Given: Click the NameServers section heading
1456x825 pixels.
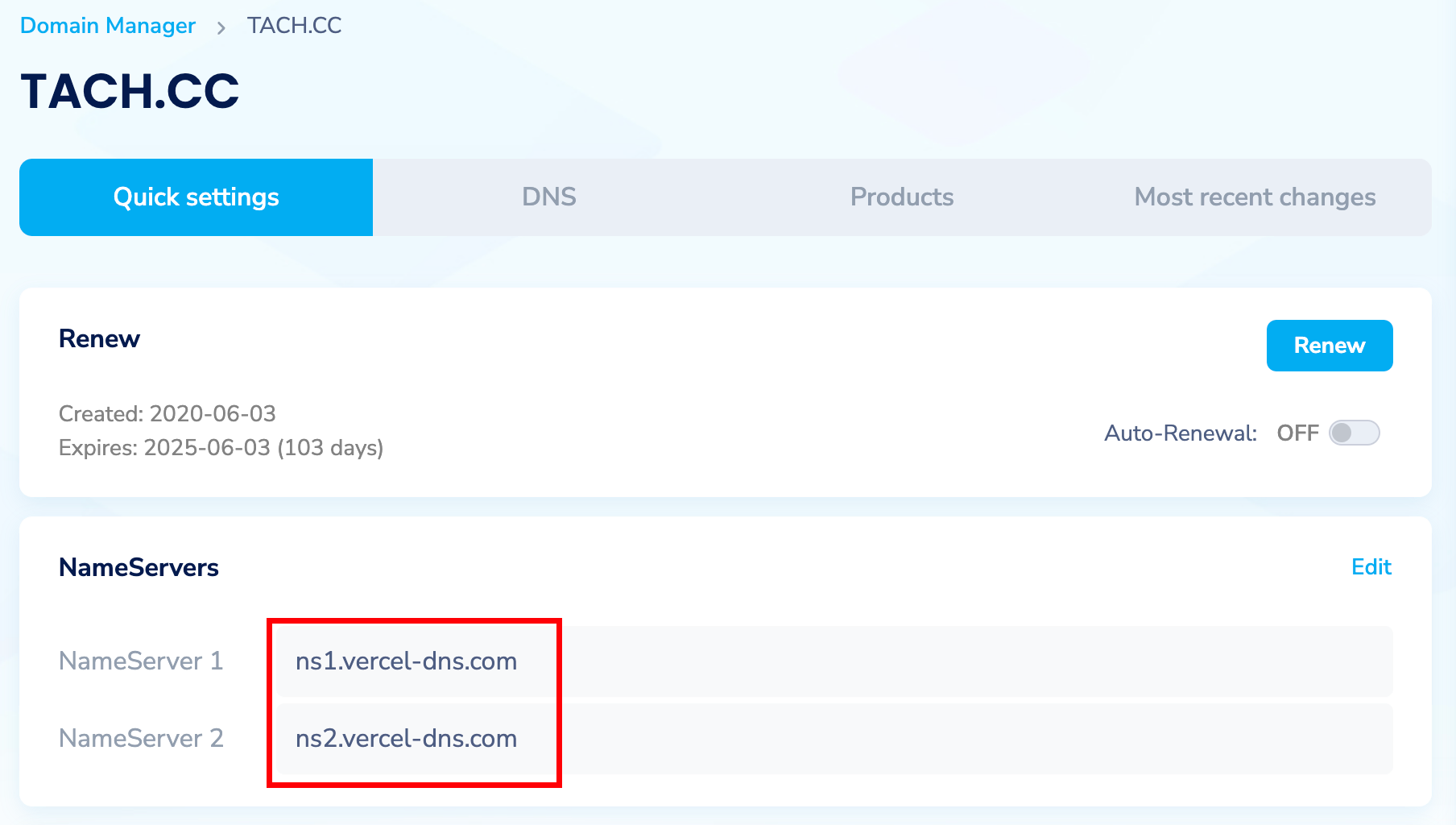Looking at the screenshot, I should [x=139, y=567].
